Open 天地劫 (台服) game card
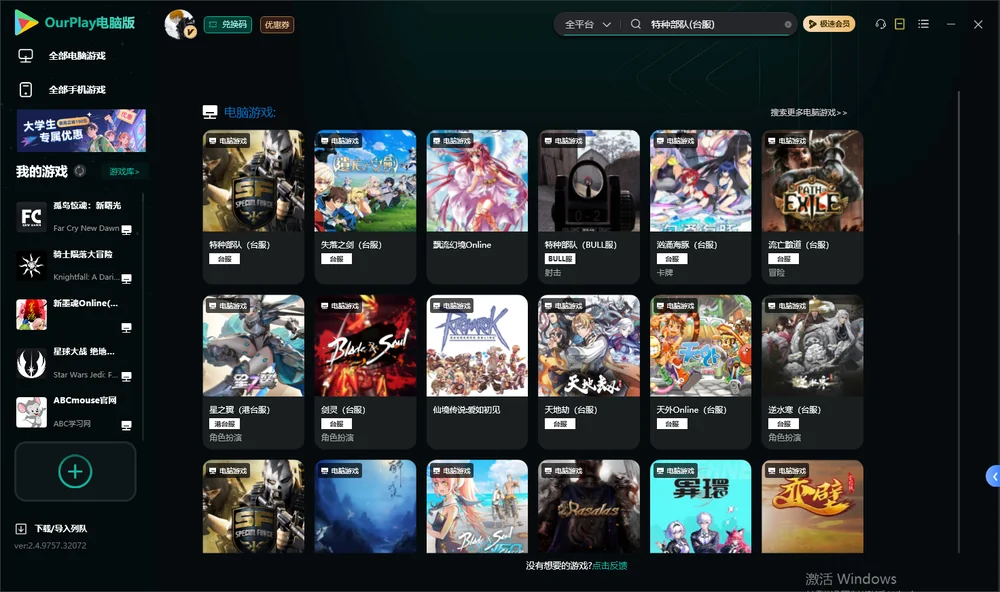This screenshot has width=1000, height=592. pos(589,372)
